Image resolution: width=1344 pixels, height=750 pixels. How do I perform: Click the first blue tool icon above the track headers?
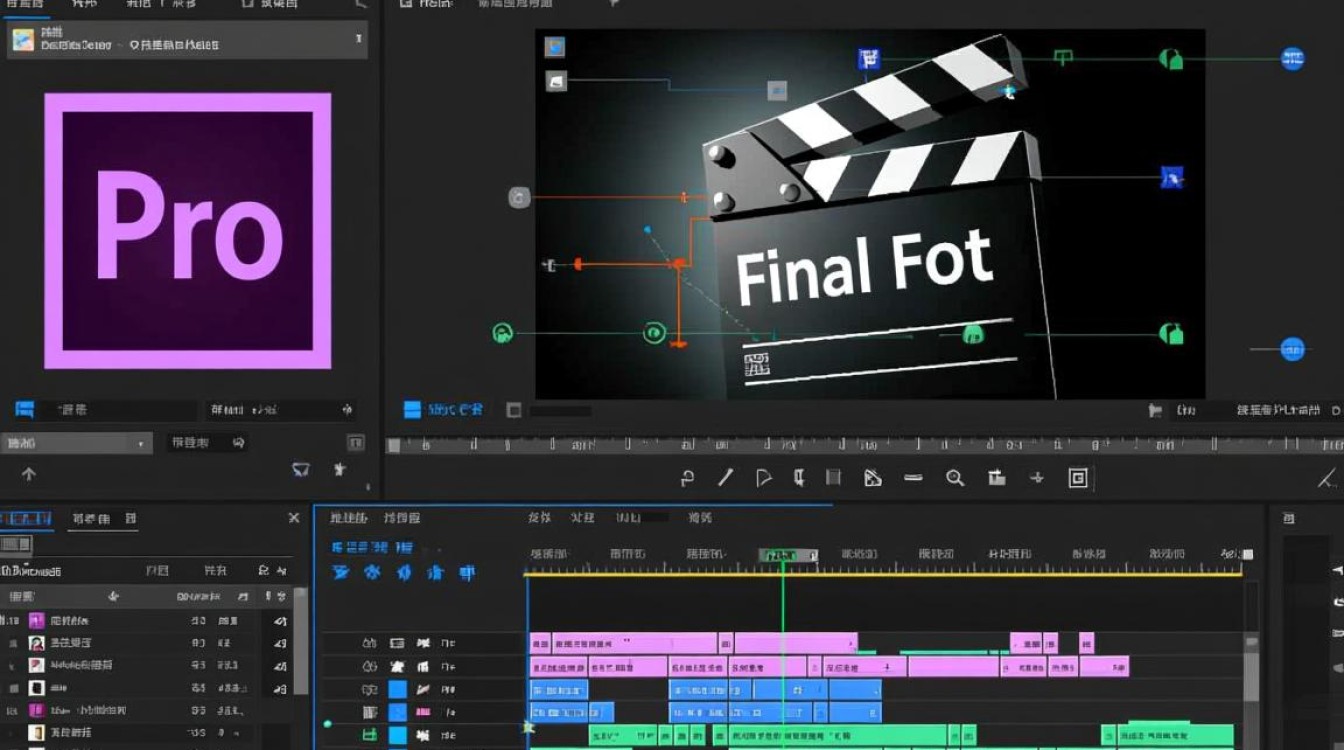pyautogui.click(x=342, y=573)
